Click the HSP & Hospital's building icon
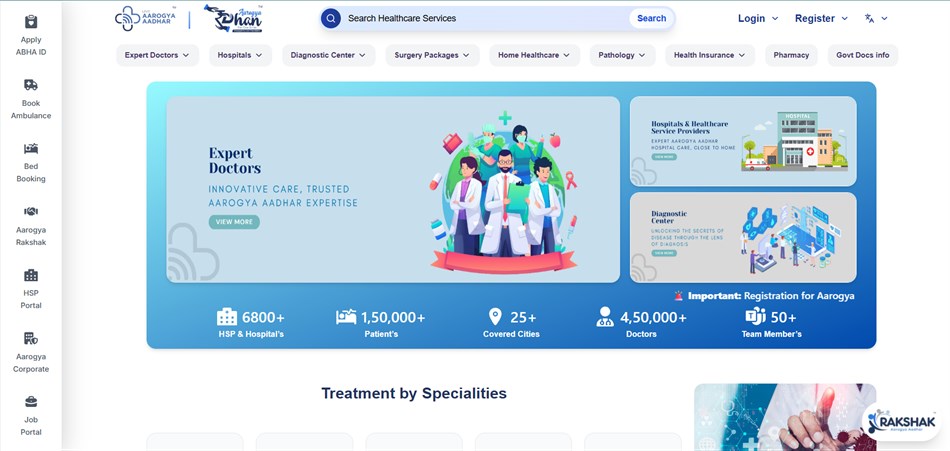Viewport: 950px width, 451px height. pyautogui.click(x=227, y=317)
